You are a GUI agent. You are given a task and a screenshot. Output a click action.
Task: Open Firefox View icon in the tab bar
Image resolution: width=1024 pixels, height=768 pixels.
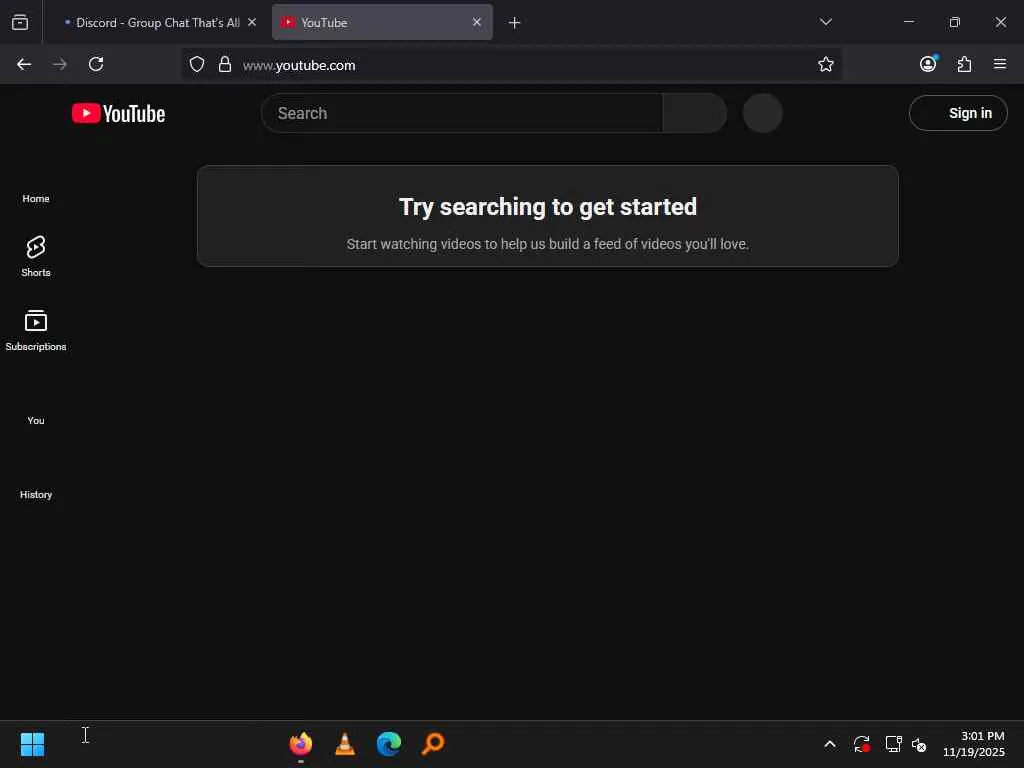[20, 23]
